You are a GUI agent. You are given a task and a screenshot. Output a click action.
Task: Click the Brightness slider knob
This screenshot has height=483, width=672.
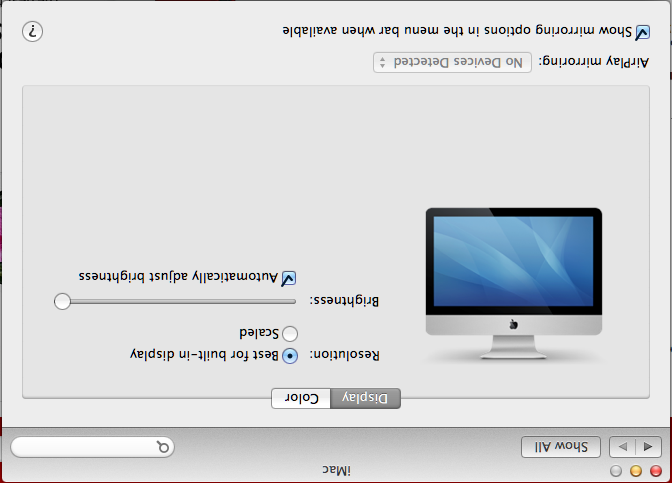[x=63, y=301]
